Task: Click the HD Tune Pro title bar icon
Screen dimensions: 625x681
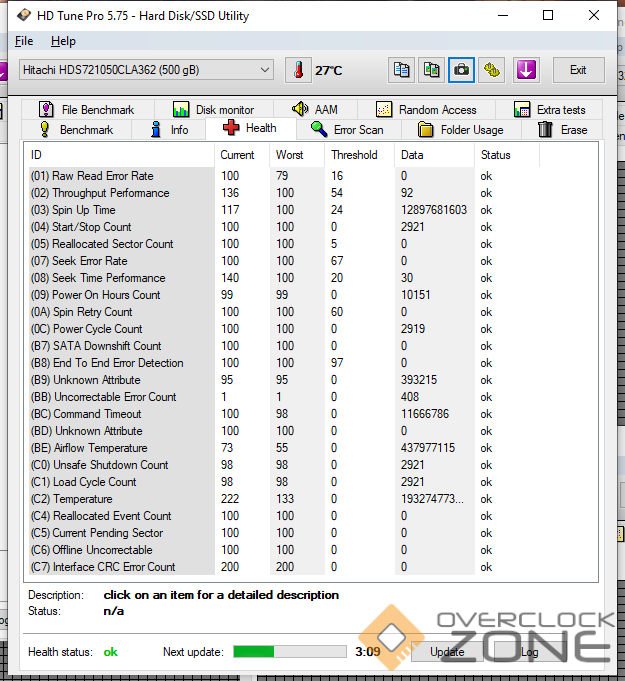Action: [24, 16]
